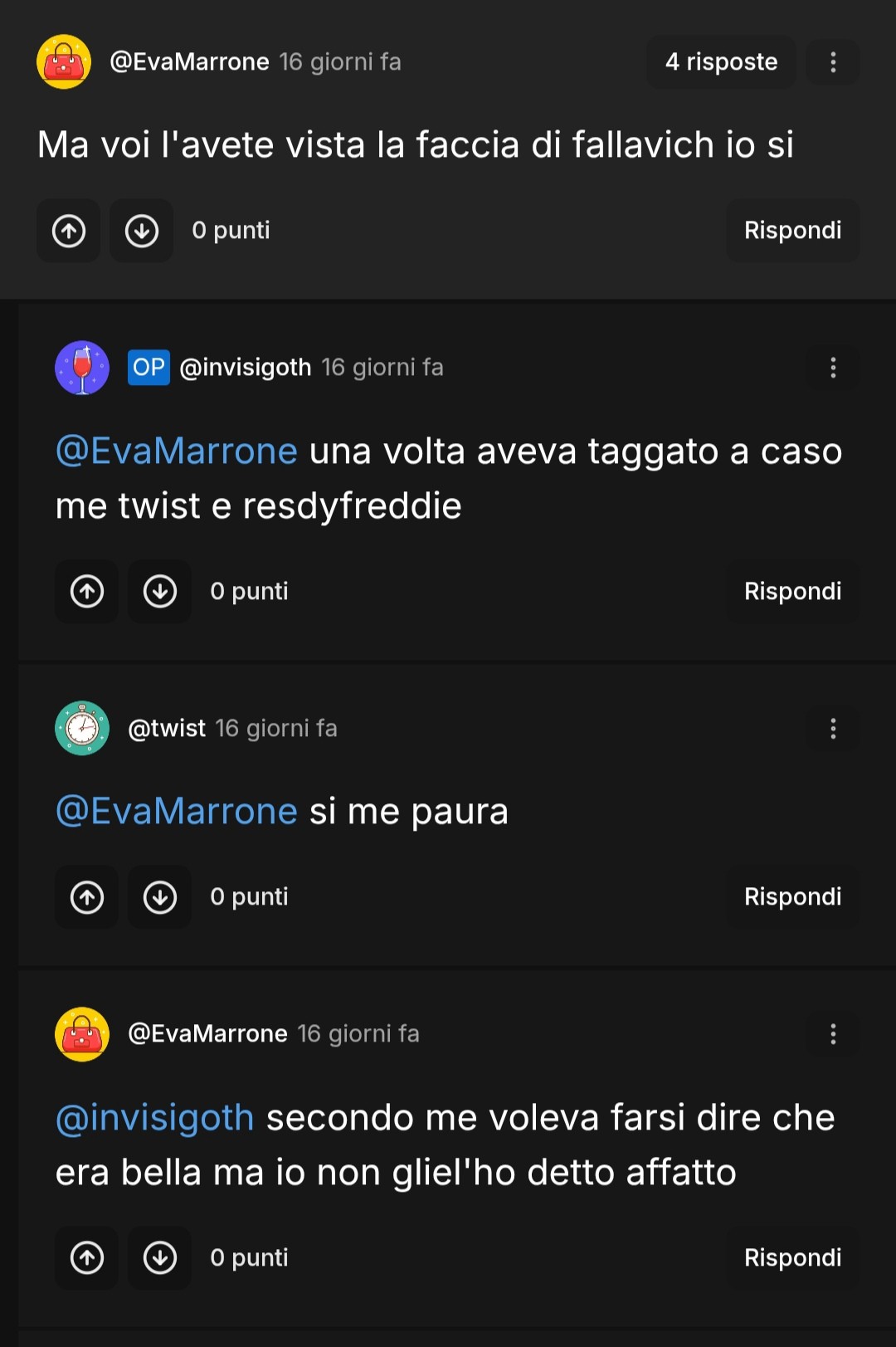Upvote invisigoth's reply about tagging

[87, 592]
